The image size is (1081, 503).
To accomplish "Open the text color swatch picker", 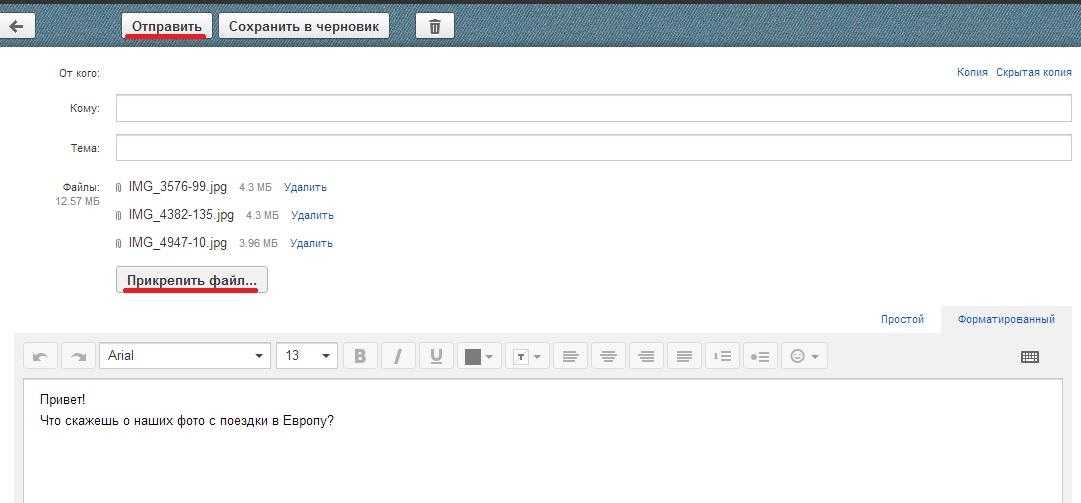I will tap(479, 356).
